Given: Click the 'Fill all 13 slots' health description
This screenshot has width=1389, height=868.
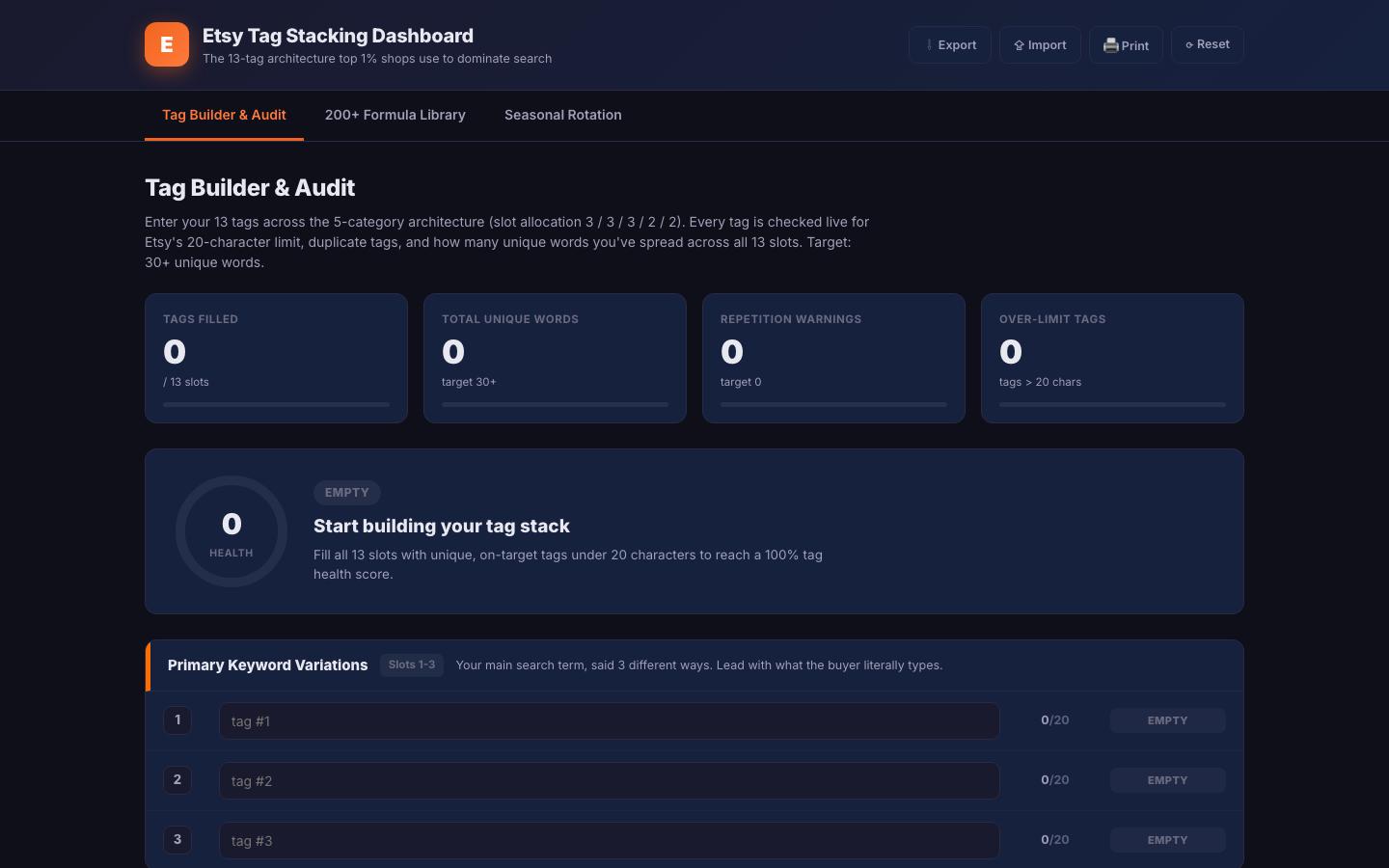Looking at the screenshot, I should pyautogui.click(x=568, y=564).
